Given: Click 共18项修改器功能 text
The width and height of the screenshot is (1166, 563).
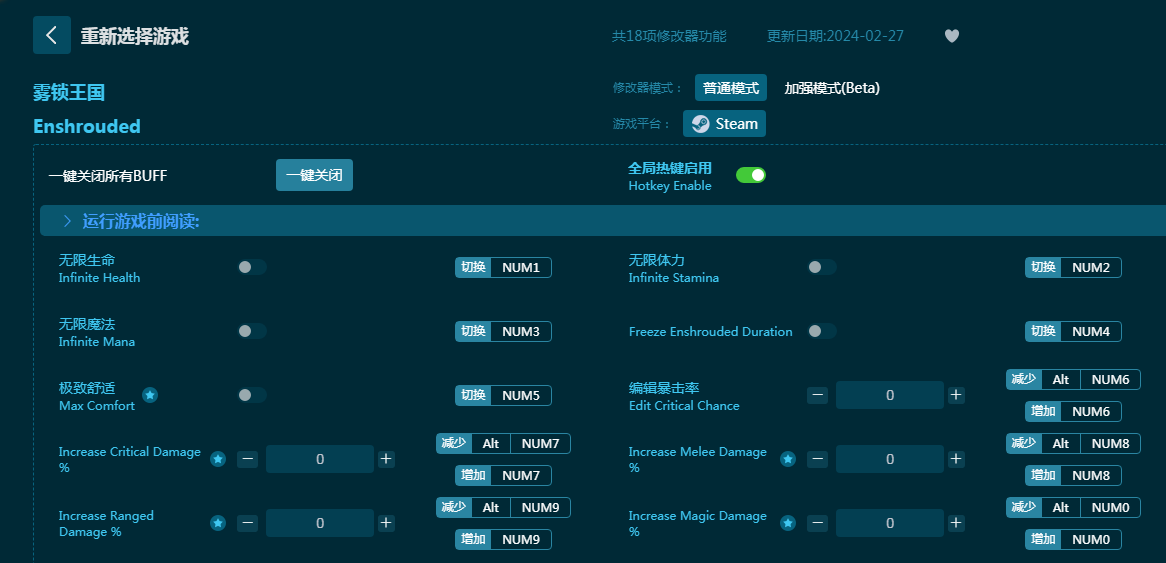Looking at the screenshot, I should click(x=669, y=36).
